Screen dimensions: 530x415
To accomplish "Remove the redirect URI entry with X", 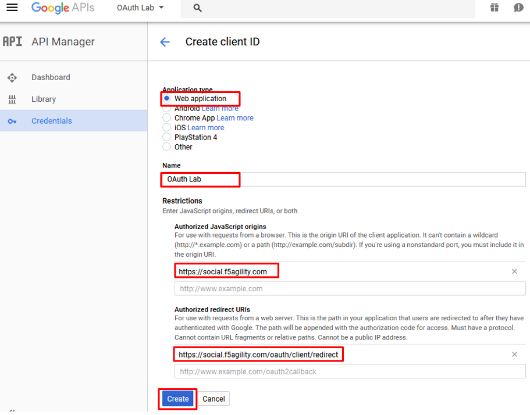I will pos(514,354).
